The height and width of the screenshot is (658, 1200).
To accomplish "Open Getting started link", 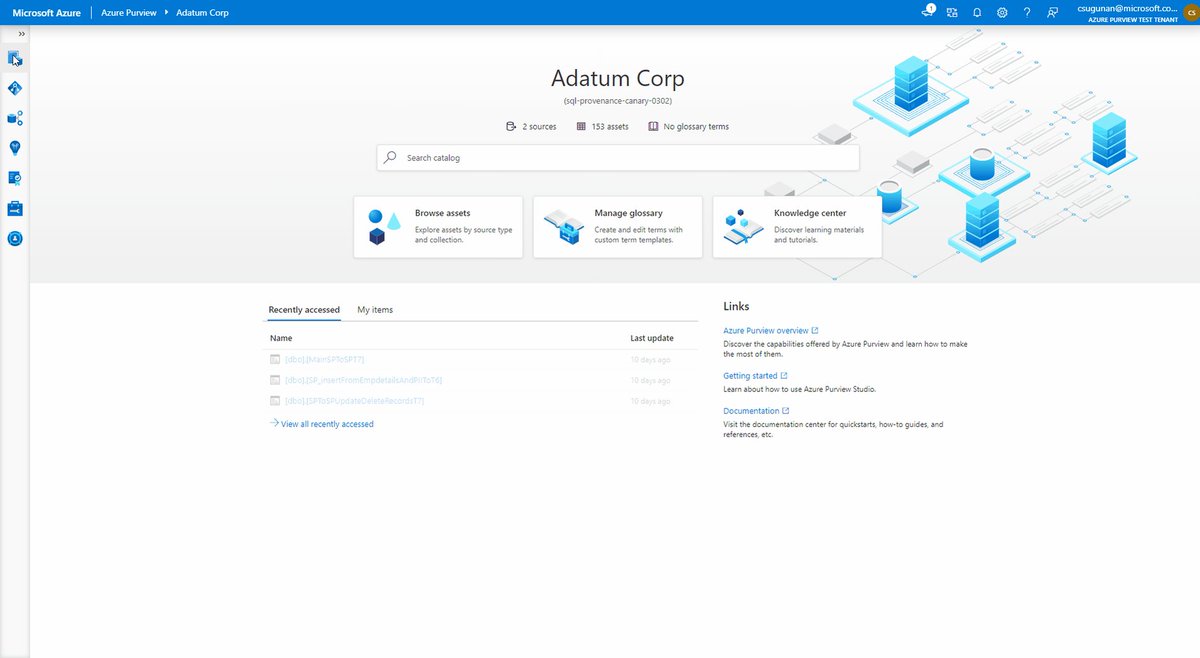I will (755, 376).
